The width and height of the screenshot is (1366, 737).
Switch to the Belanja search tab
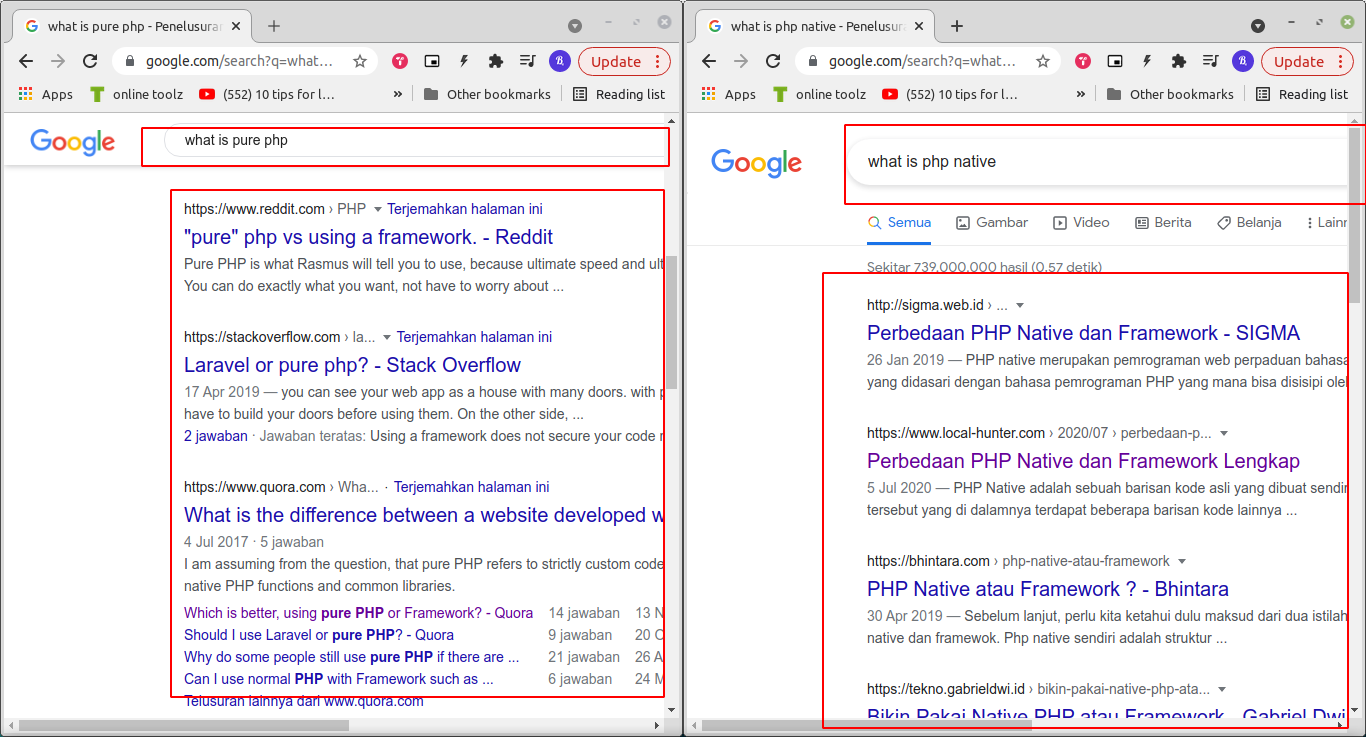(1249, 222)
